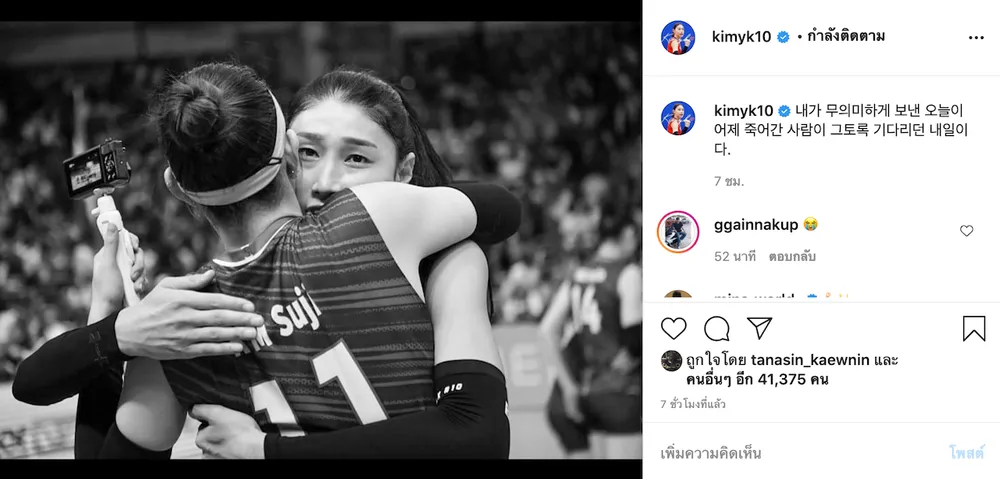Open kimyk10 avatar beside caption
Viewport: 1000px width, 479px height.
678,118
